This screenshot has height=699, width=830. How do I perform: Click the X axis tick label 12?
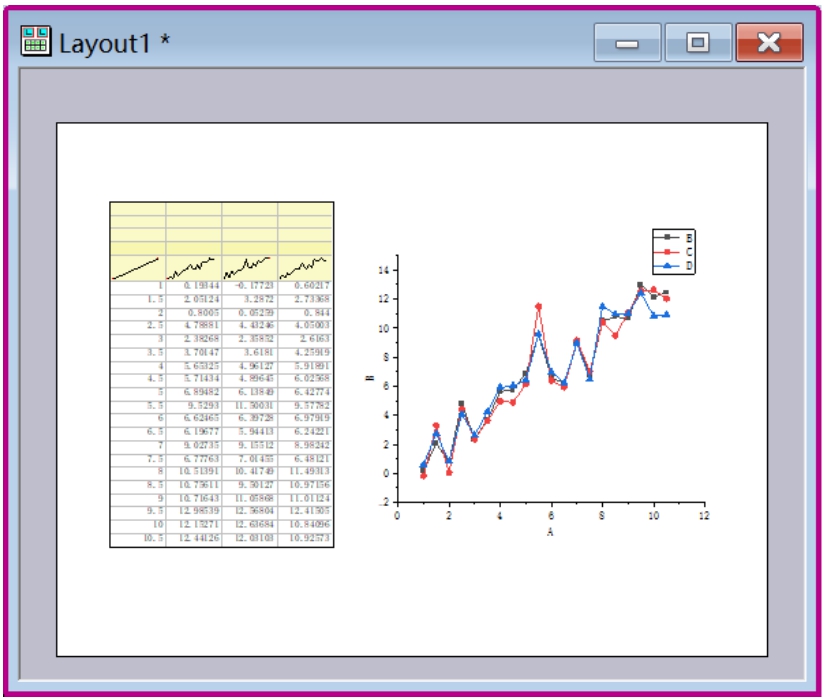pos(704,516)
